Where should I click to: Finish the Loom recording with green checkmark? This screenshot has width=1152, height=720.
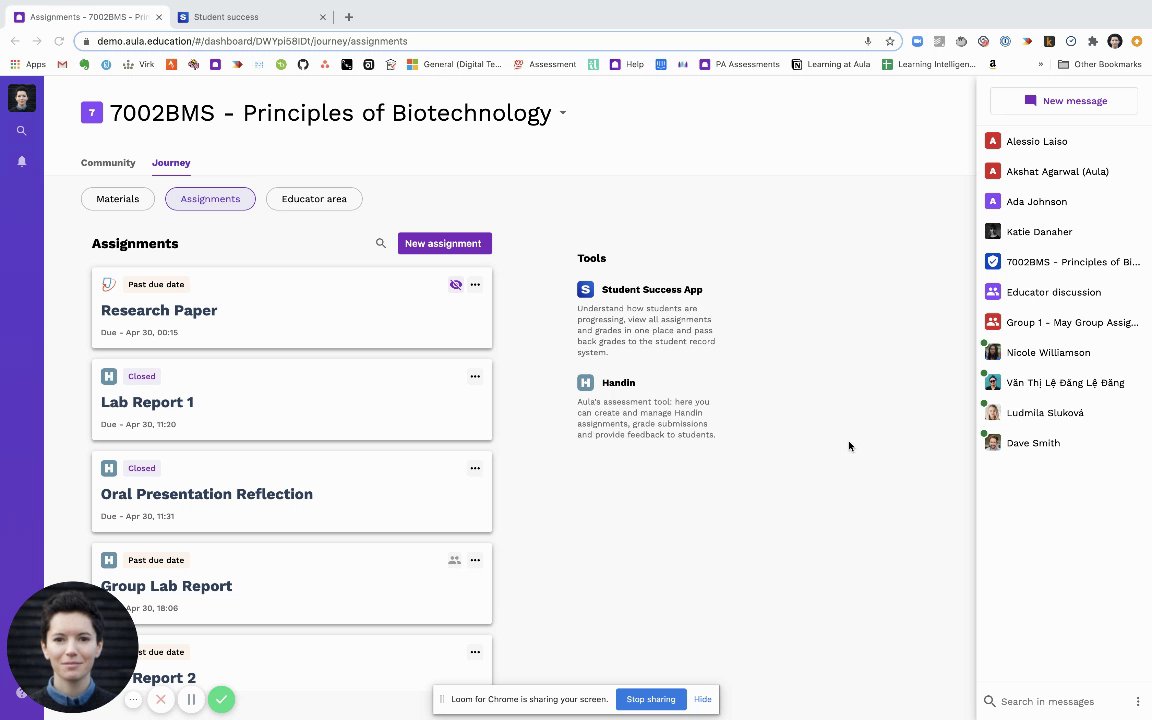(x=222, y=699)
